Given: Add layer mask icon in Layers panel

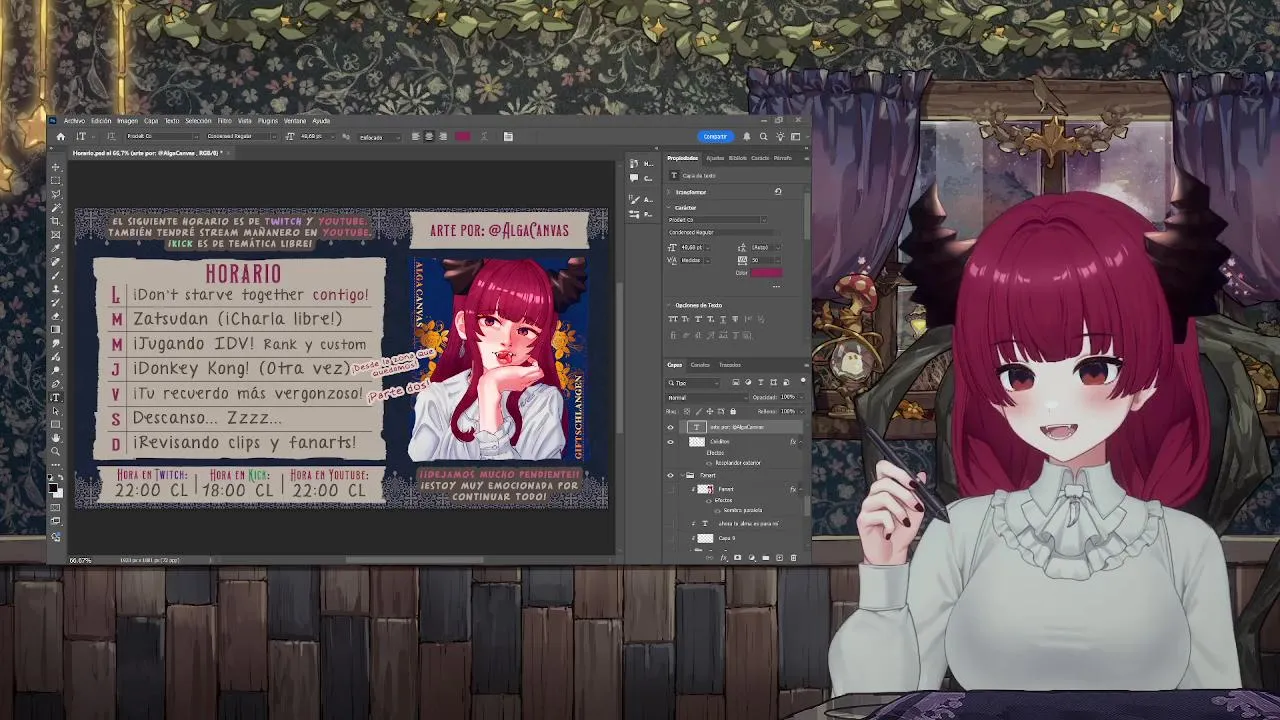Looking at the screenshot, I should [x=738, y=558].
